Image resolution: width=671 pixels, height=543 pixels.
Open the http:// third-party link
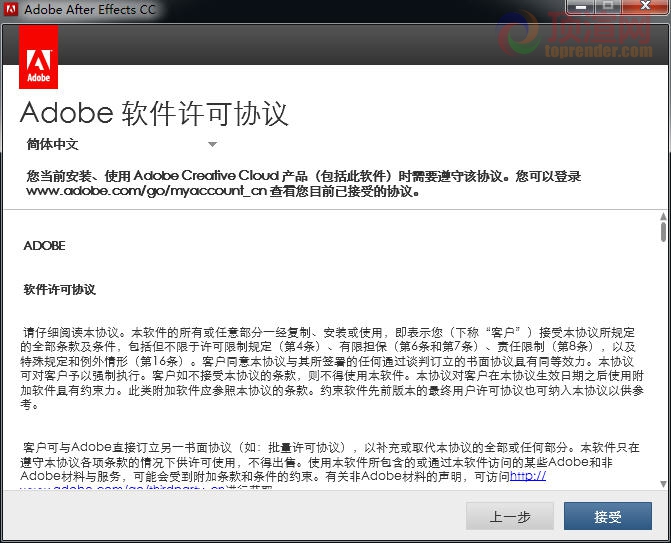(x=528, y=476)
